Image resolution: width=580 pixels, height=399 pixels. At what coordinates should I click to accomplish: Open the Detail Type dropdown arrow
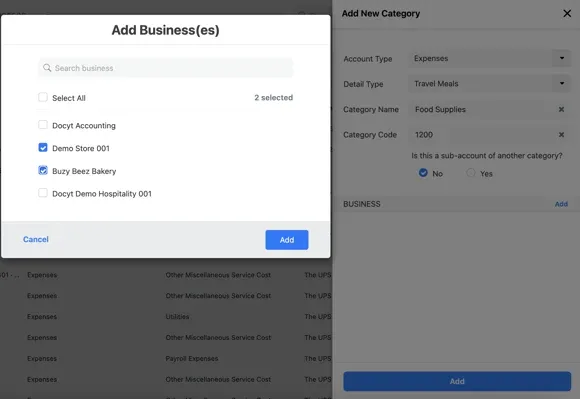[562, 83]
